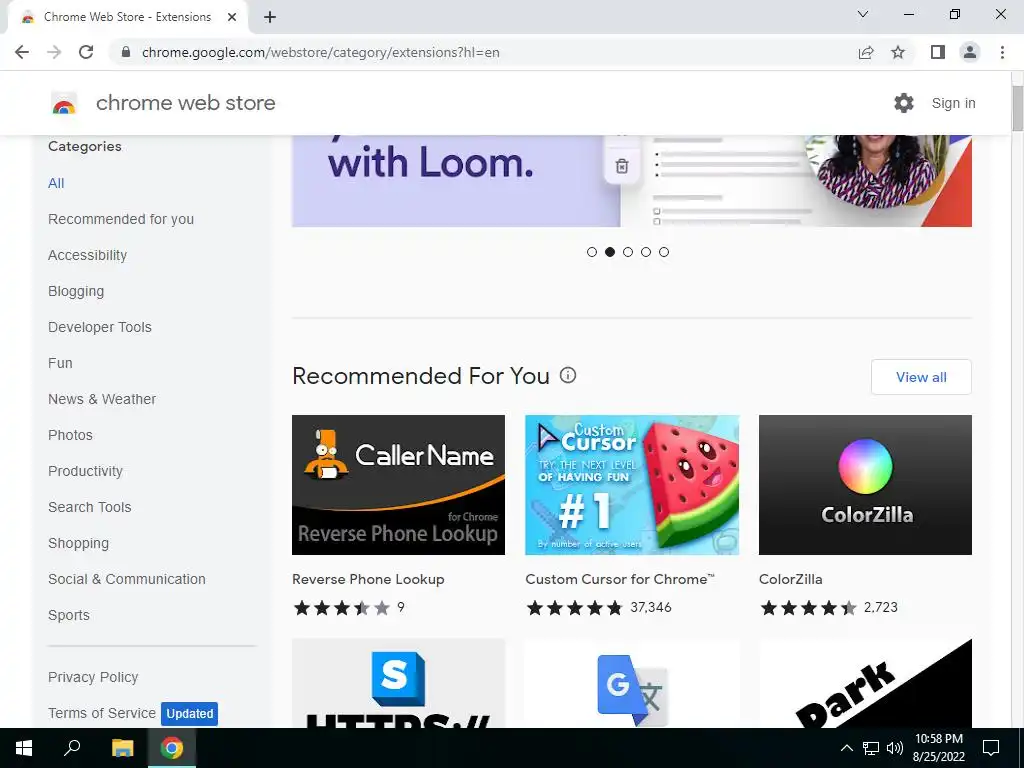The height and width of the screenshot is (768, 1024).
Task: Open File Explorer from the taskbar
Action: [x=123, y=748]
